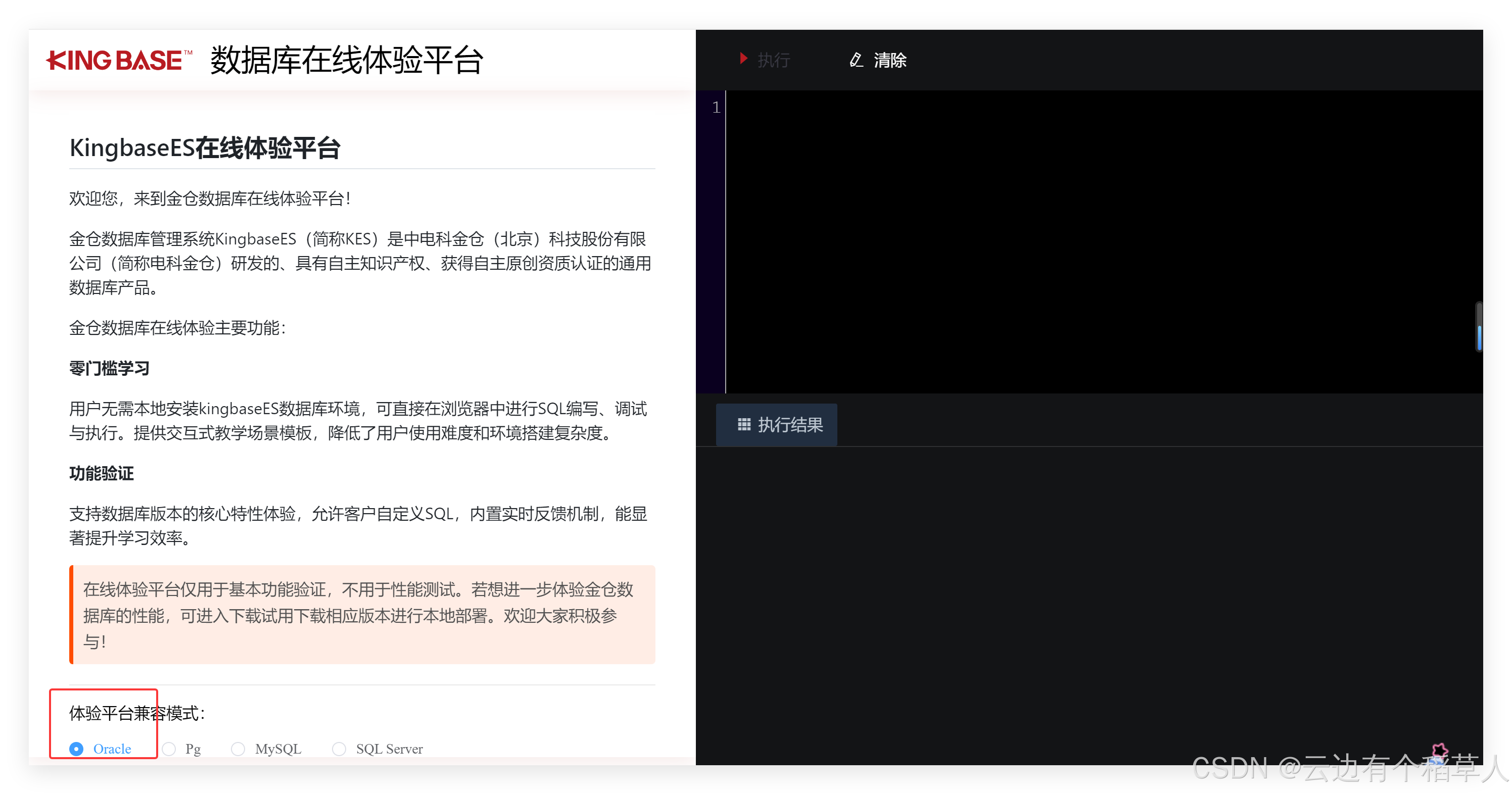Switch compatibility mode to MySQL
The image size is (1512, 794).
(x=238, y=749)
